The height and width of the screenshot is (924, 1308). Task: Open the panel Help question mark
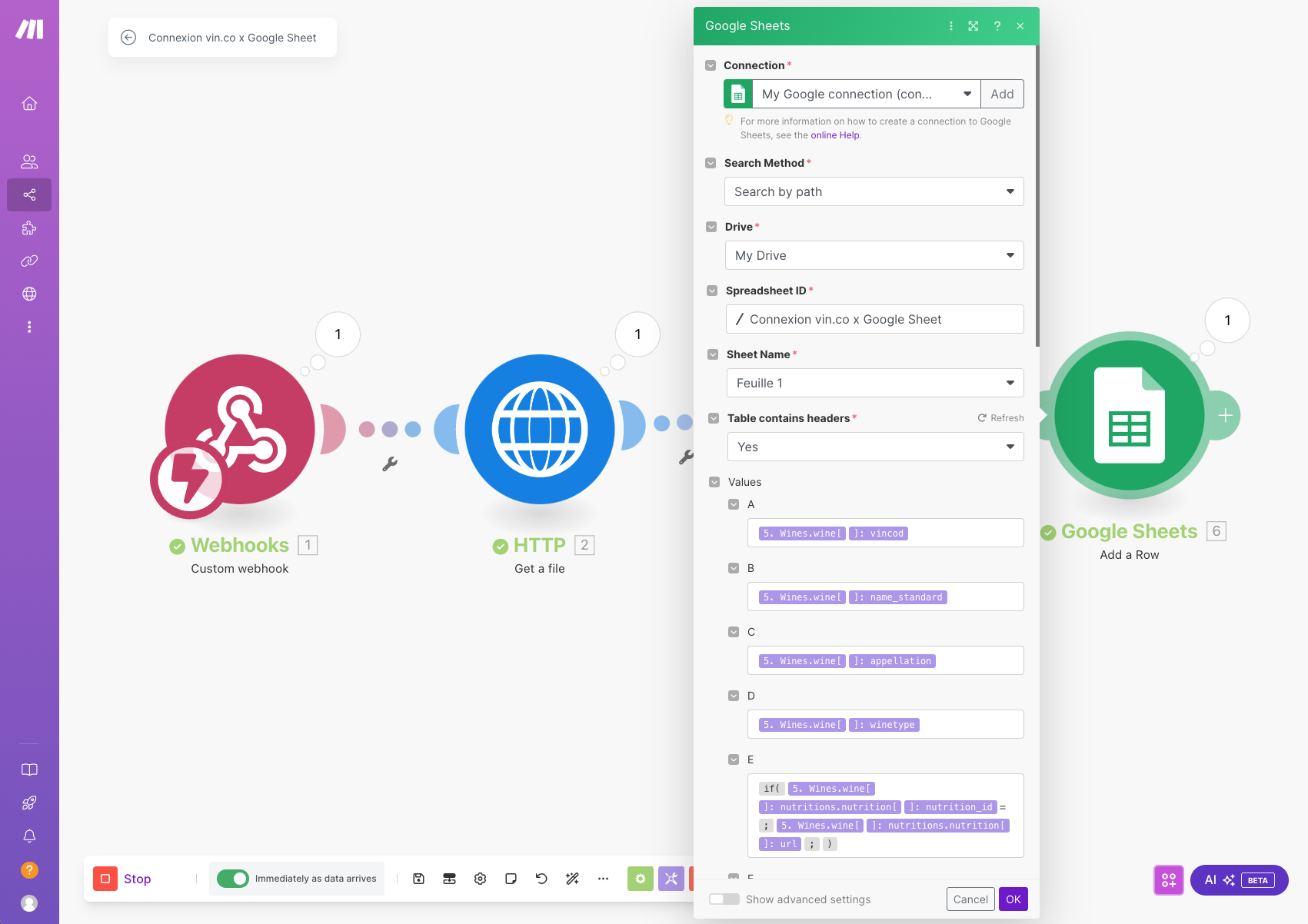(997, 26)
